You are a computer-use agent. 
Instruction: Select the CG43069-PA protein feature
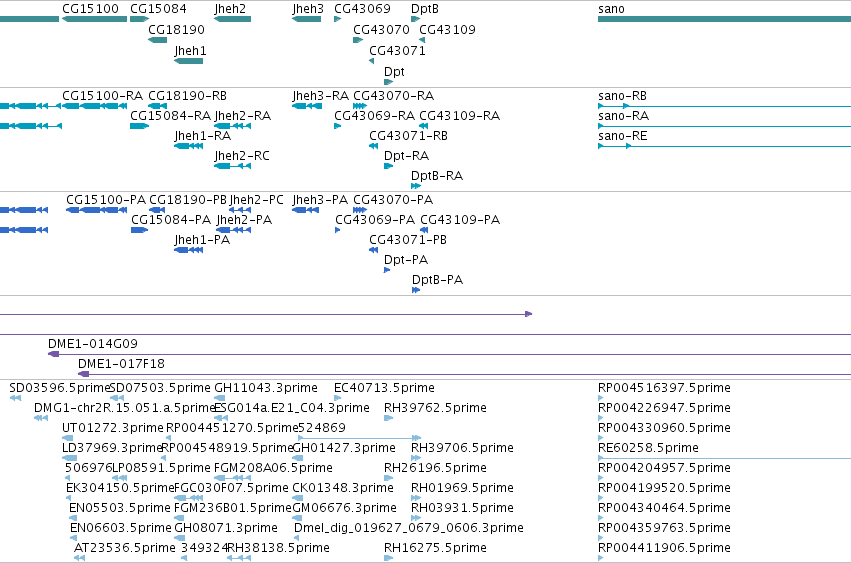(338, 230)
